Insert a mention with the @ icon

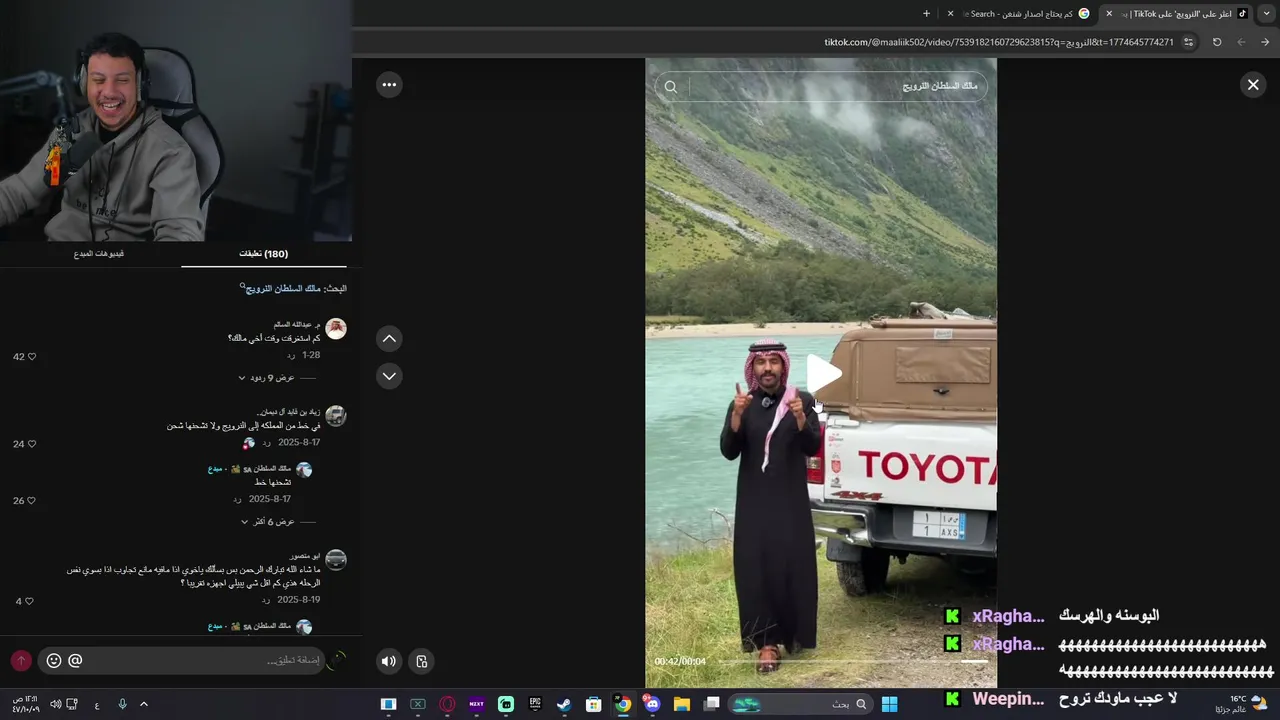point(76,661)
